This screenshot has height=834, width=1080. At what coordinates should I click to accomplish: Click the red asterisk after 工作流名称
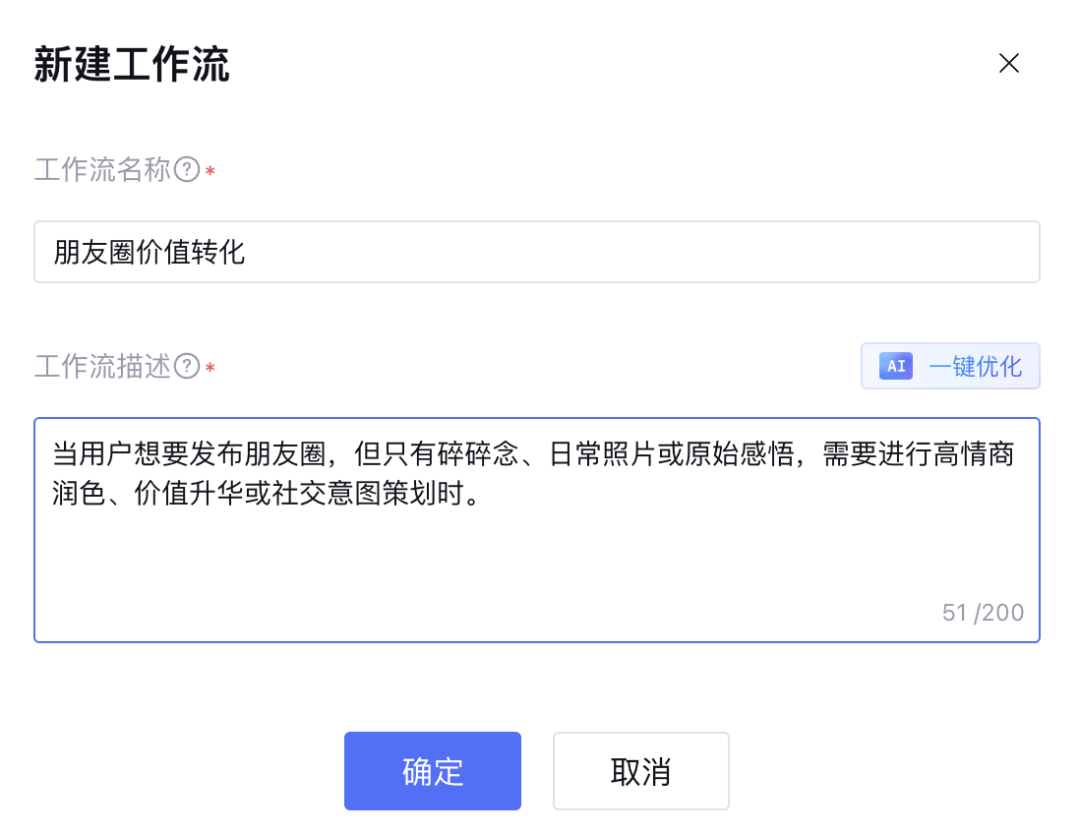pyautogui.click(x=210, y=172)
